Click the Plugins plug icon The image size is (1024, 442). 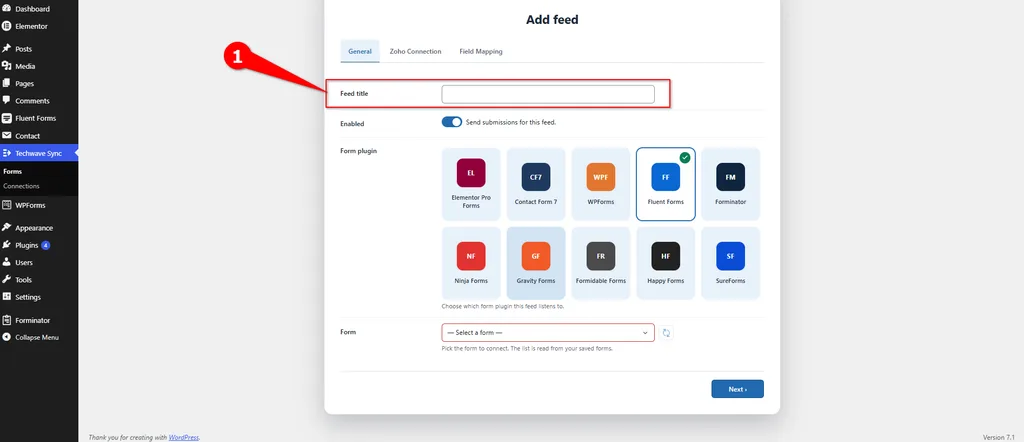[7, 245]
